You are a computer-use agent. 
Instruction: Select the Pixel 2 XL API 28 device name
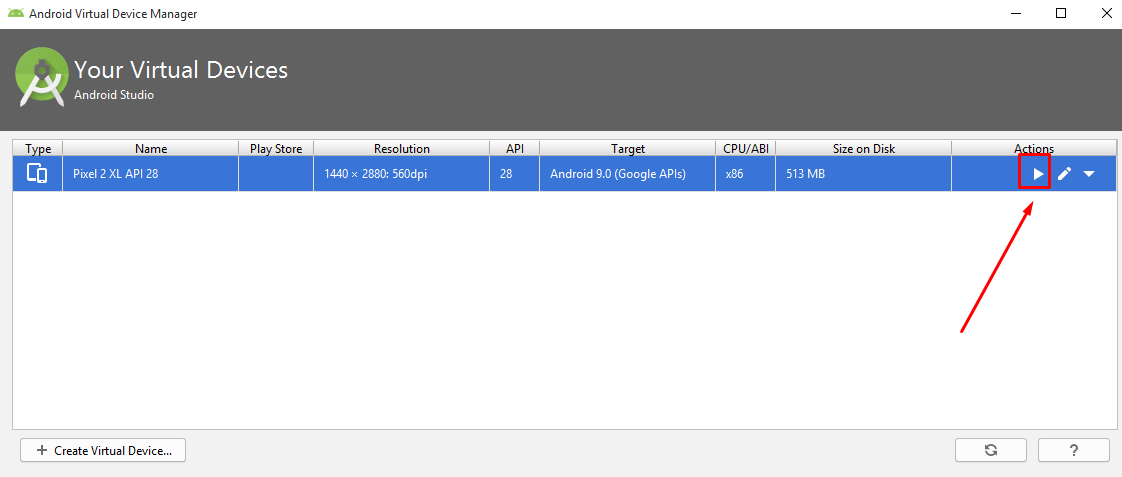(x=115, y=174)
